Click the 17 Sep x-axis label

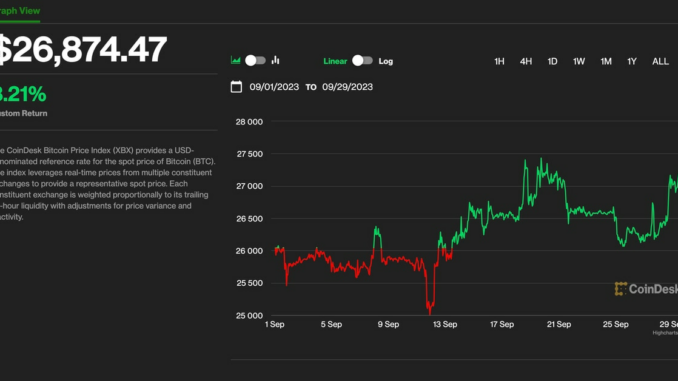click(502, 324)
